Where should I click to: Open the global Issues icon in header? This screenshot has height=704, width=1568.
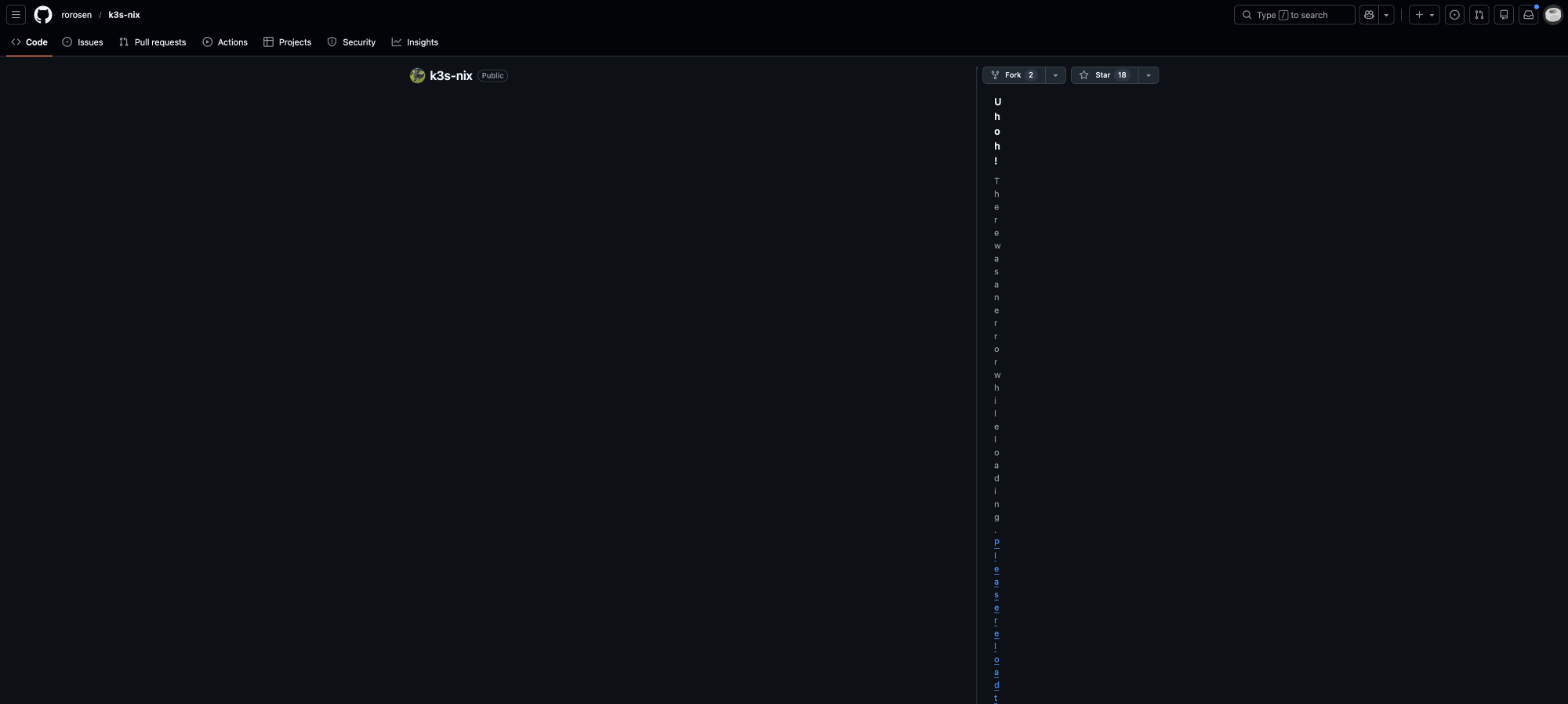click(1454, 15)
